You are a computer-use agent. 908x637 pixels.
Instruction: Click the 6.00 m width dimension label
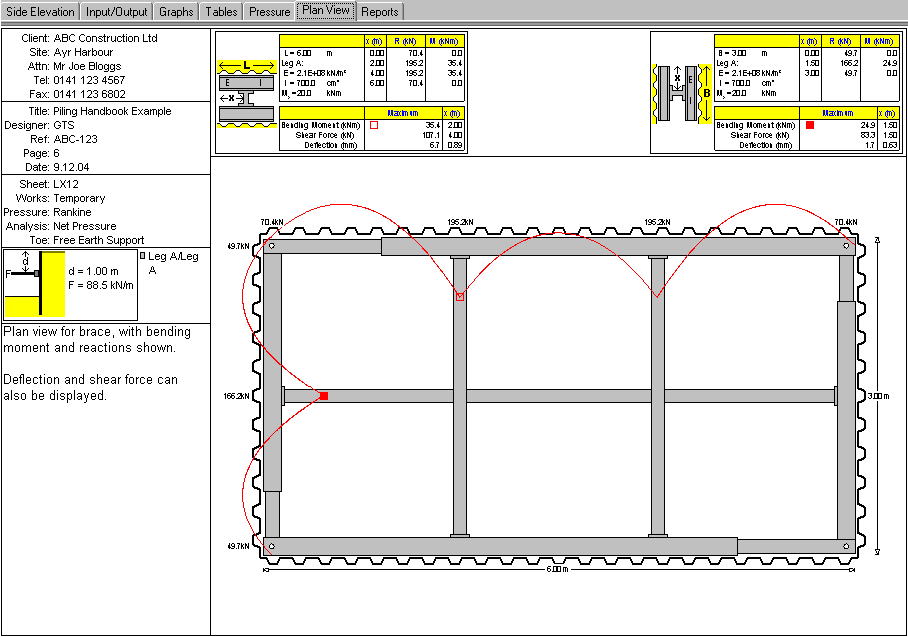point(557,570)
